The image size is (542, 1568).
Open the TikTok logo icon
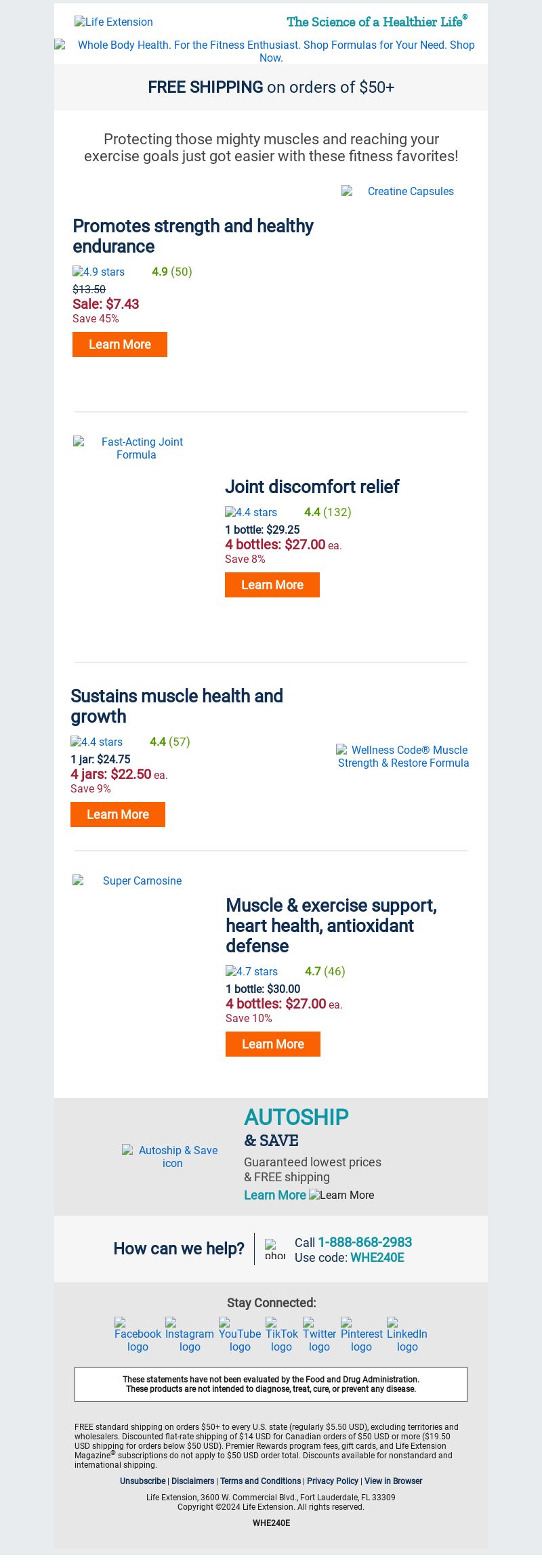pyautogui.click(x=282, y=1335)
